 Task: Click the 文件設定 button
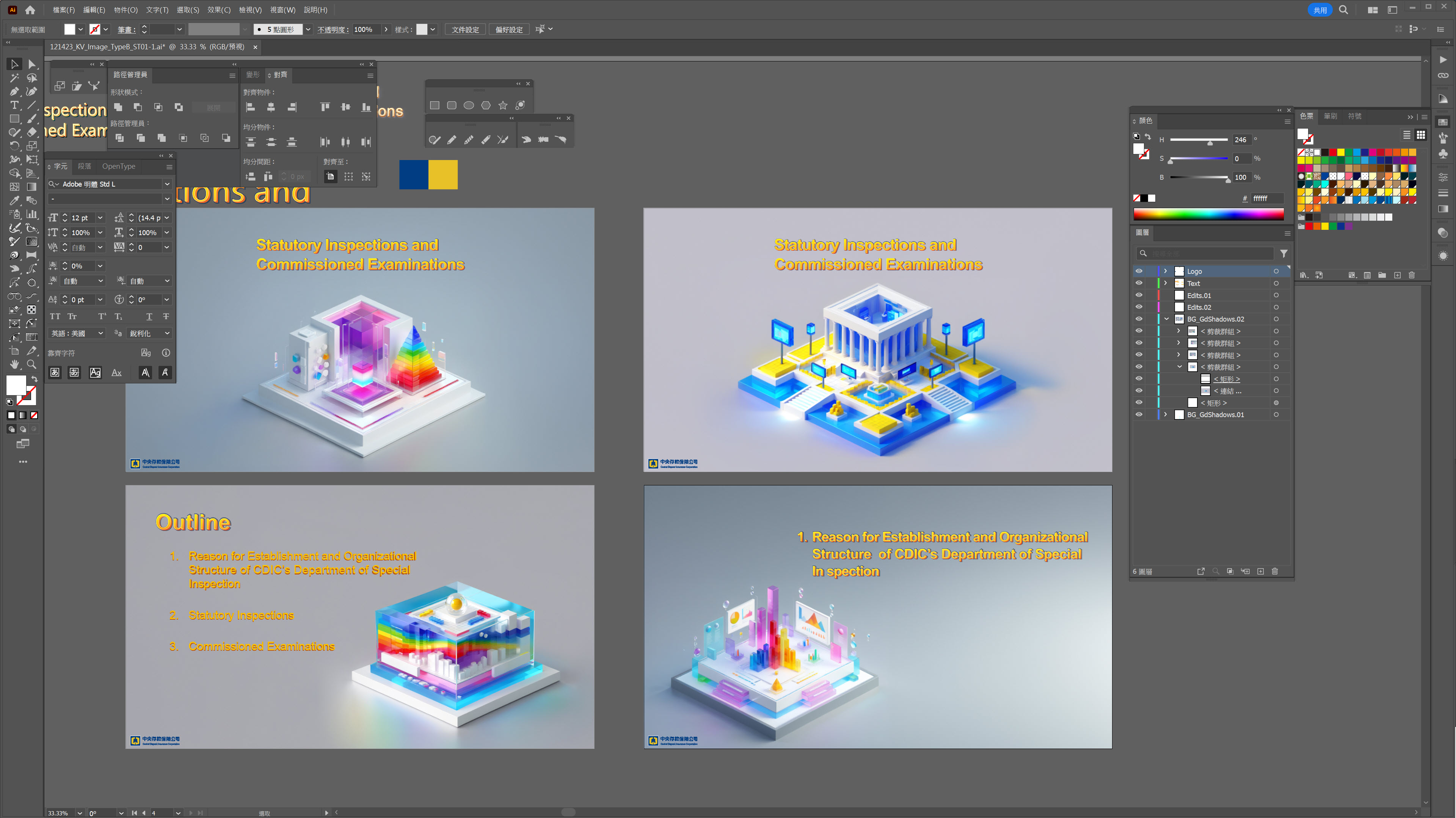click(x=464, y=30)
